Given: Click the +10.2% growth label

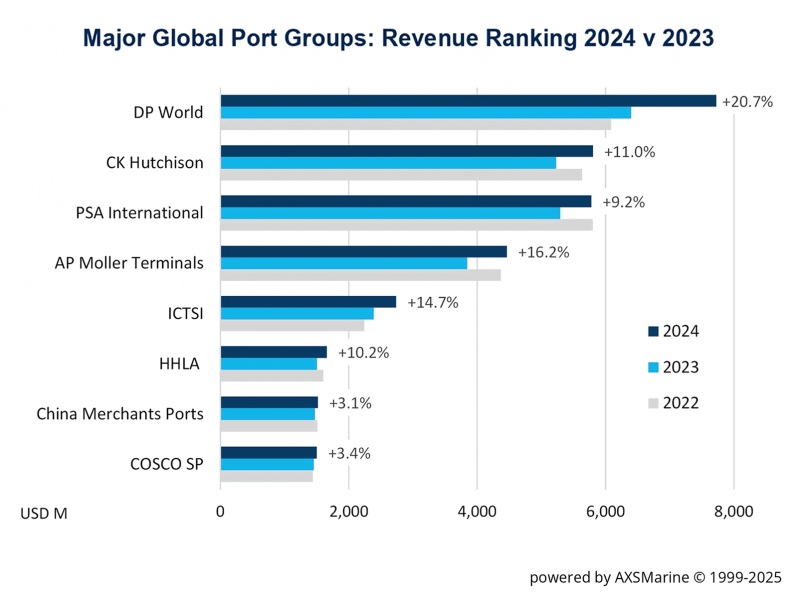Looking at the screenshot, I should coord(363,353).
